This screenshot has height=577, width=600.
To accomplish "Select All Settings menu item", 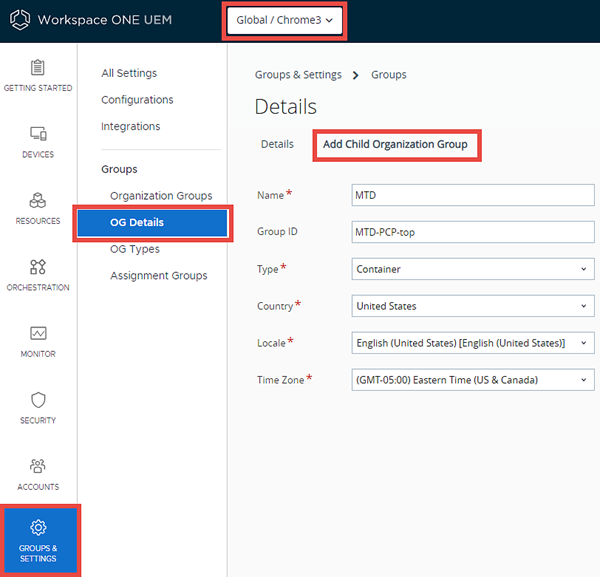I will pos(129,73).
